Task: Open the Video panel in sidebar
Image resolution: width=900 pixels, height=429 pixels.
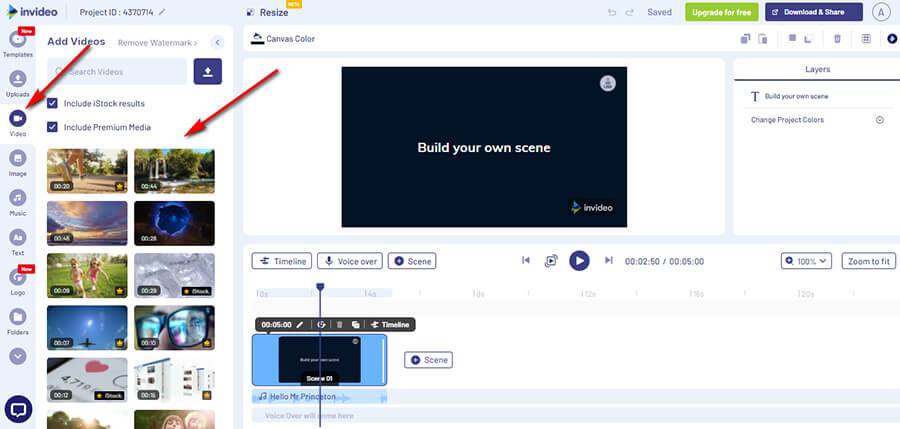Action: pyautogui.click(x=17, y=119)
